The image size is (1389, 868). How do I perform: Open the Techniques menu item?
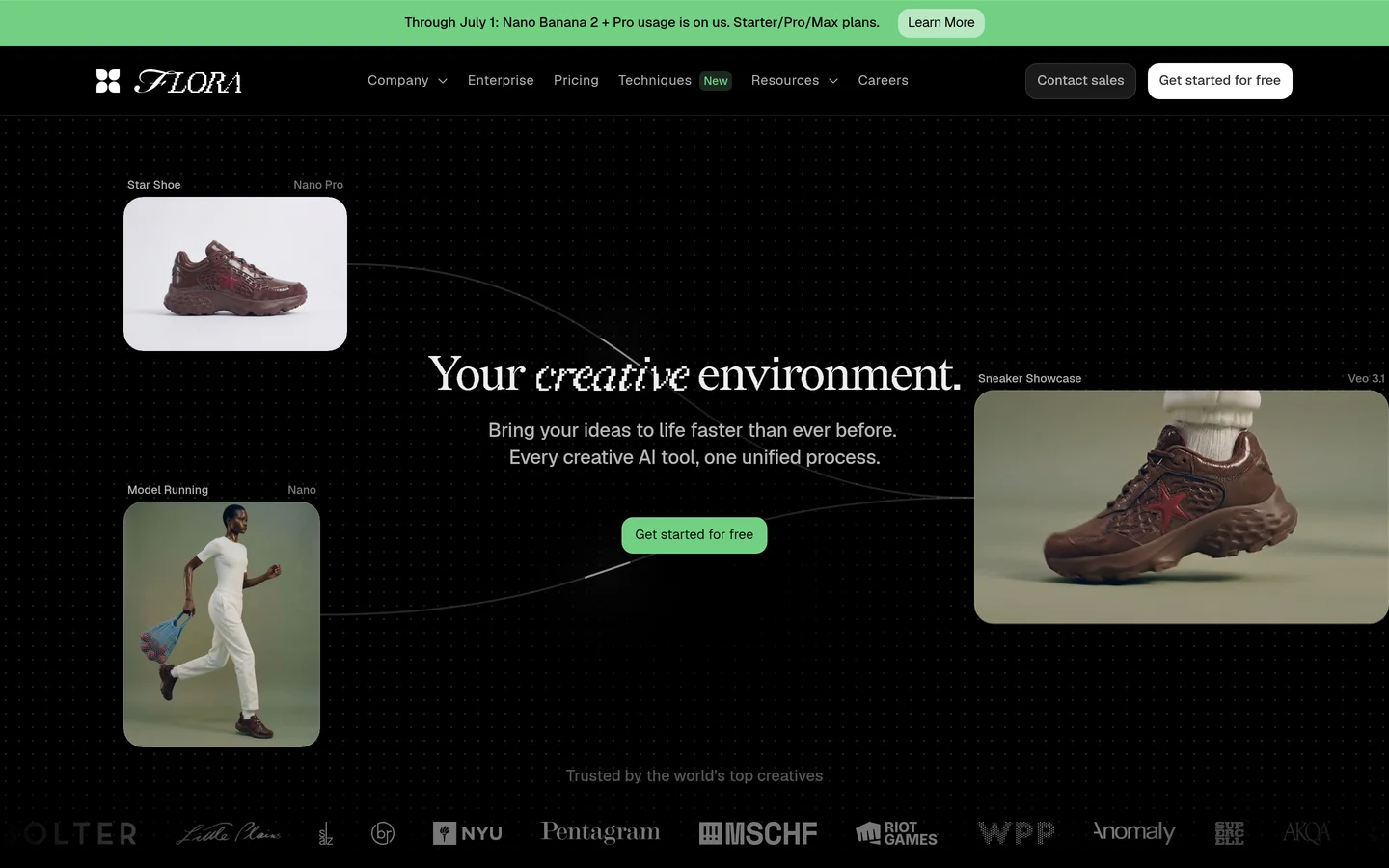point(655,81)
